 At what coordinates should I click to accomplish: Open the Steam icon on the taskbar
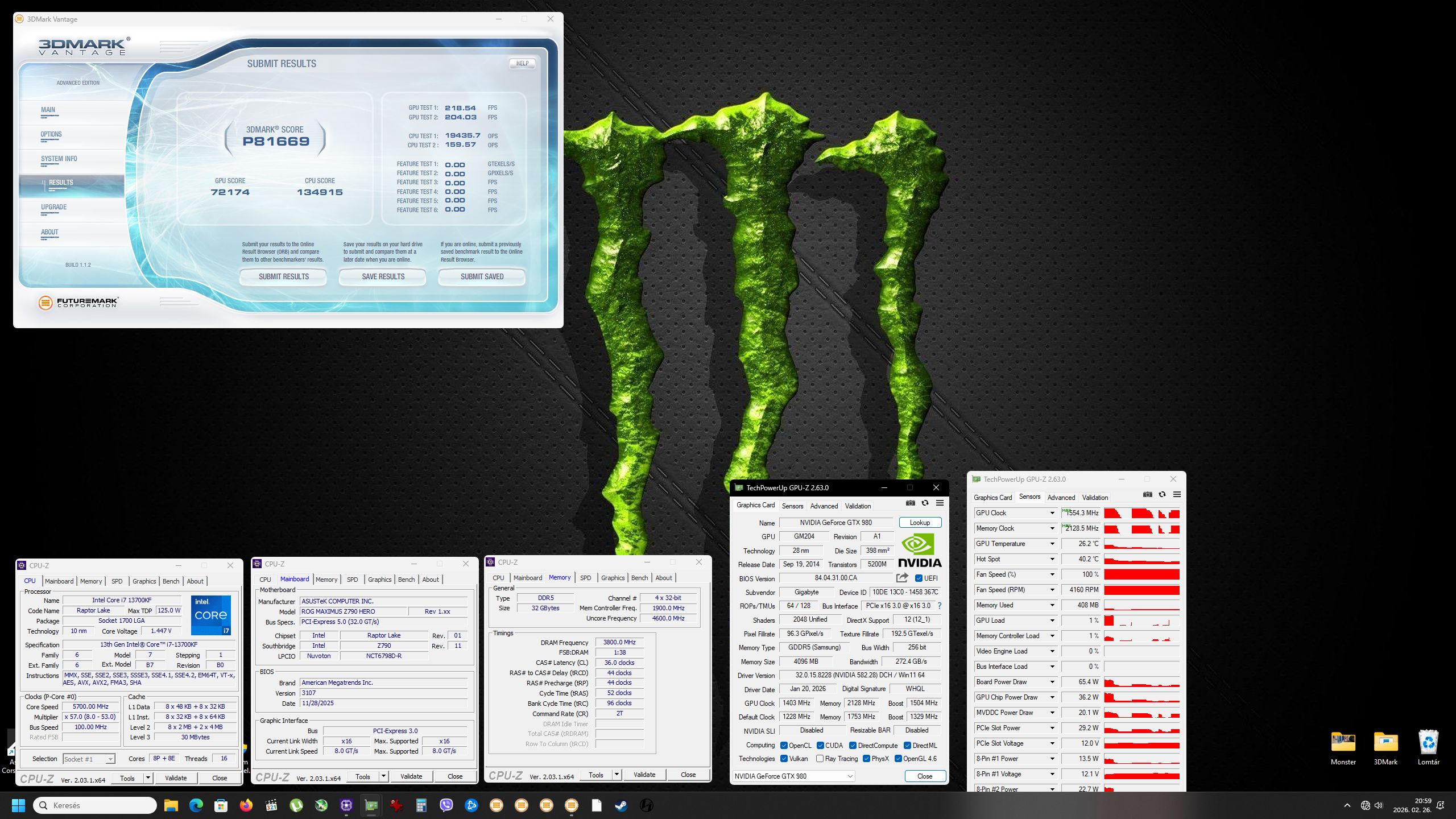[x=621, y=805]
